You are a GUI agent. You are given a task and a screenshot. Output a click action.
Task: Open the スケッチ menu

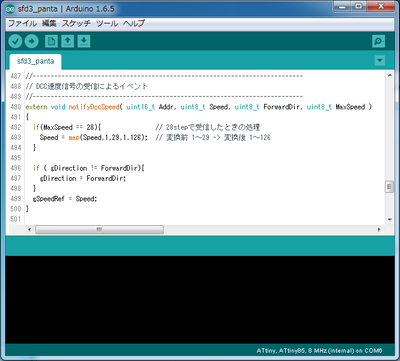click(76, 23)
